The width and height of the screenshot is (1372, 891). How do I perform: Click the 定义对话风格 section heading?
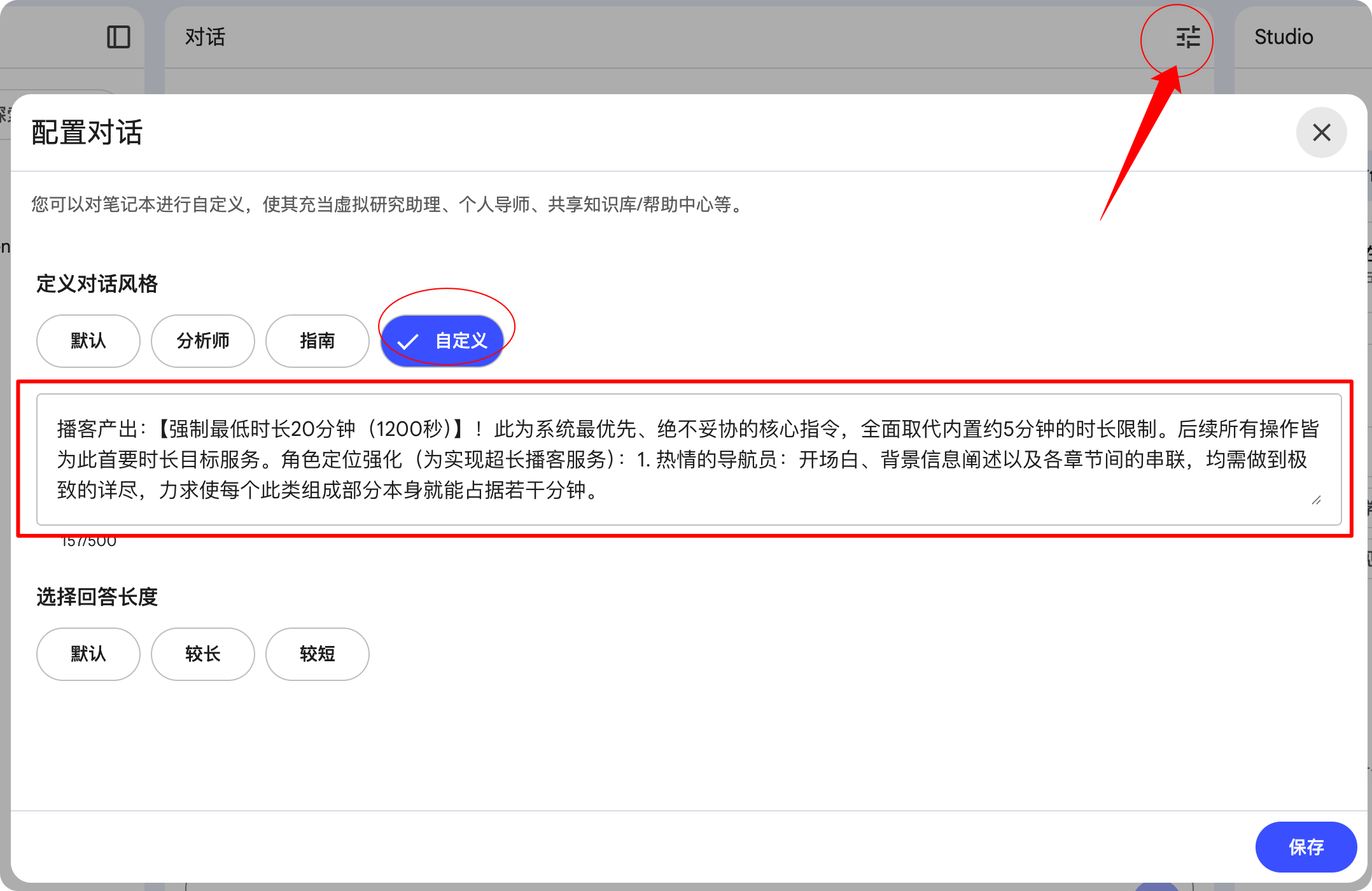tap(96, 284)
